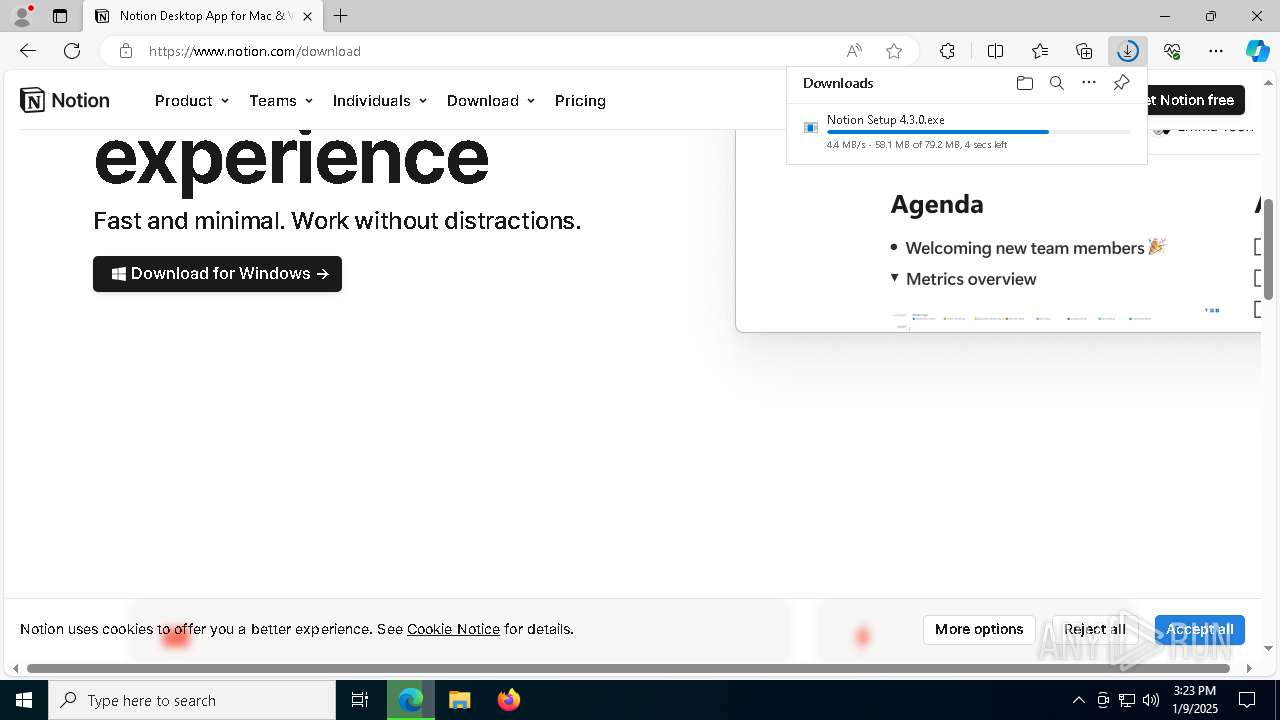
Task: Open Read aloud in address bar
Action: coord(854,51)
